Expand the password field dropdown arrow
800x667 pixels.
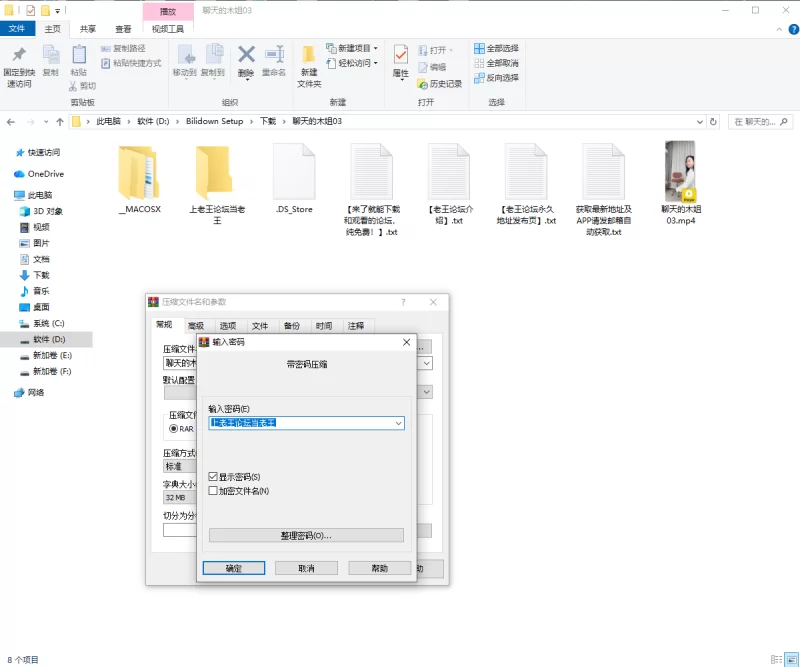point(399,423)
